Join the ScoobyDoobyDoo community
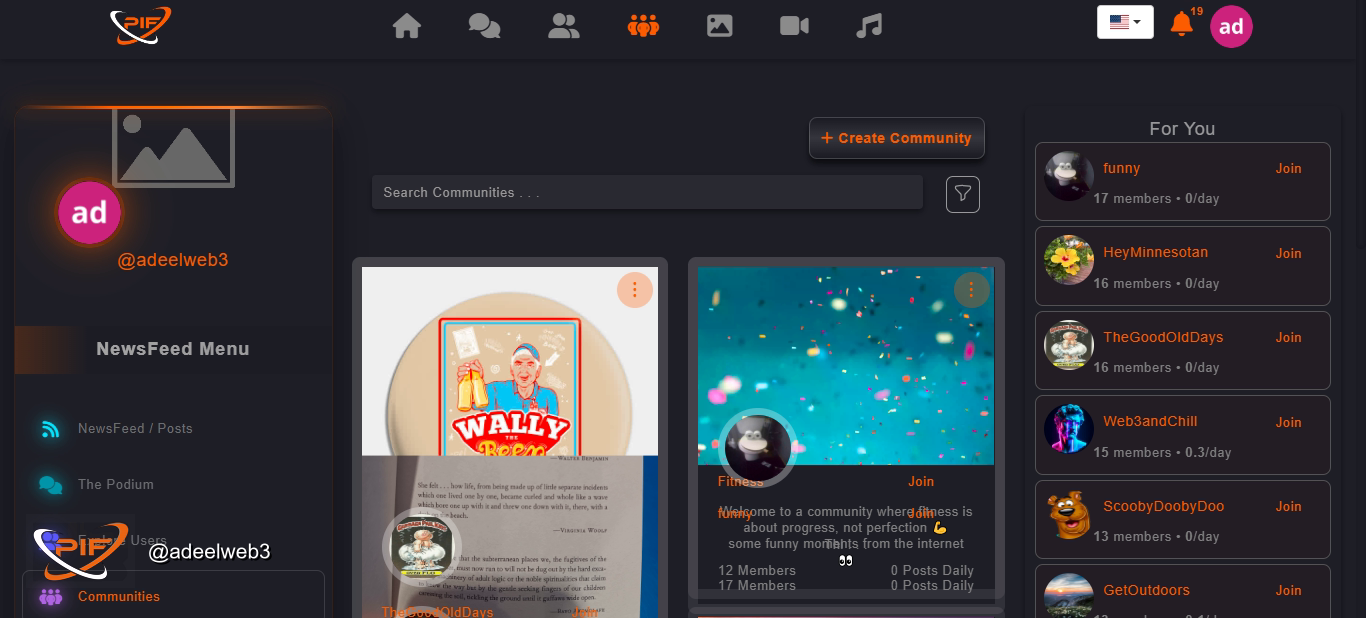Image resolution: width=1366 pixels, height=618 pixels. [x=1288, y=506]
